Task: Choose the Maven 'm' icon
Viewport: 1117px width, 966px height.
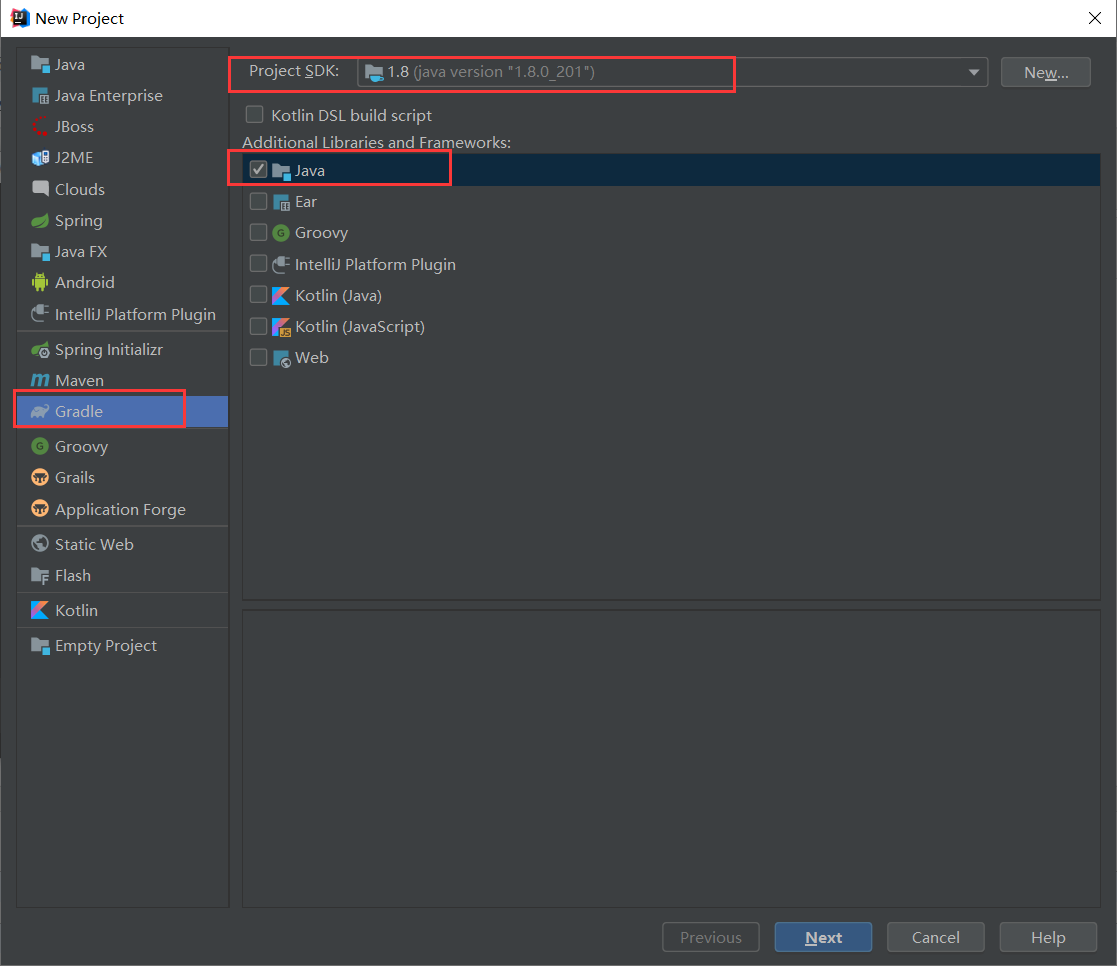Action: click(40, 380)
